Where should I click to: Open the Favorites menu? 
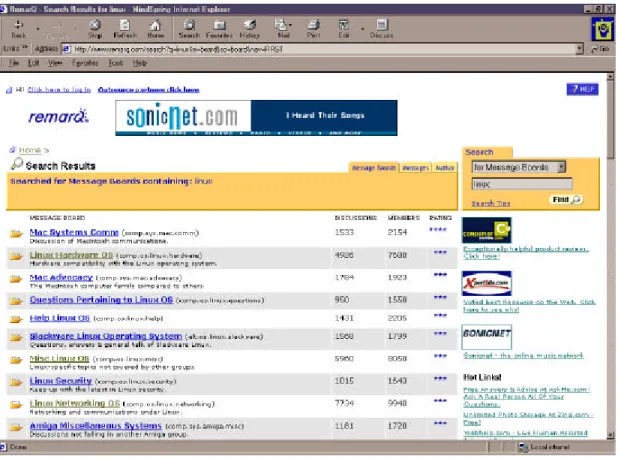point(85,63)
